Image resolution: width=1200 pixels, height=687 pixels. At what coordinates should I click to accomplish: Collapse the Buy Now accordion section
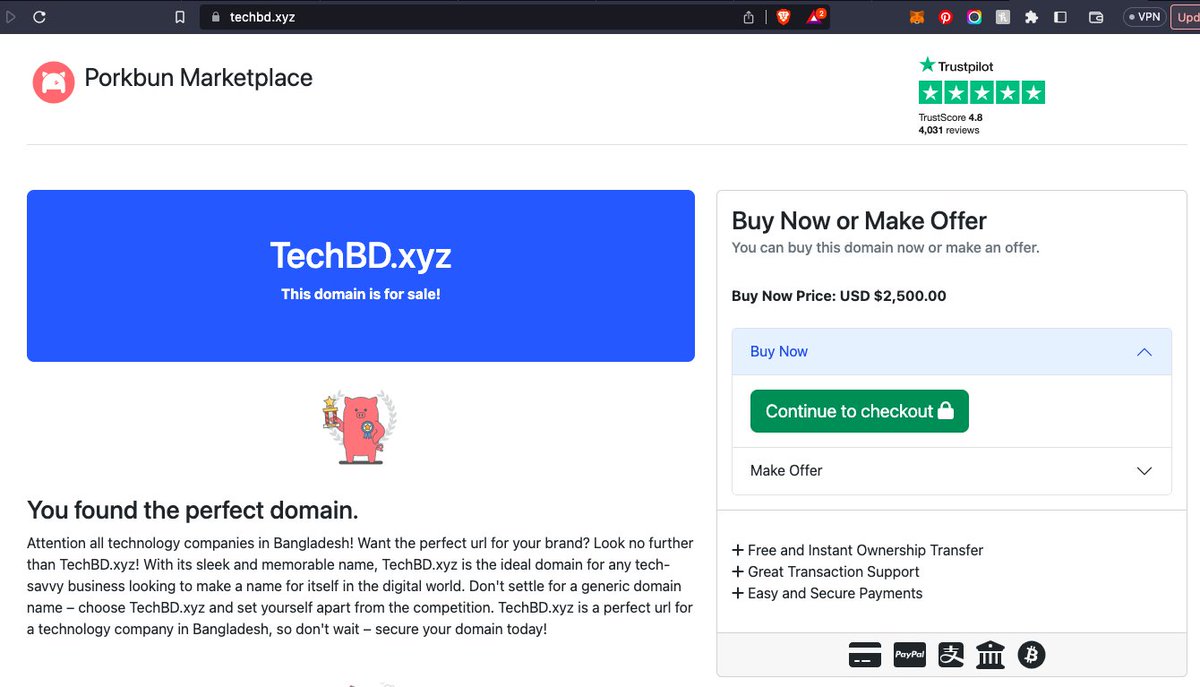(951, 351)
